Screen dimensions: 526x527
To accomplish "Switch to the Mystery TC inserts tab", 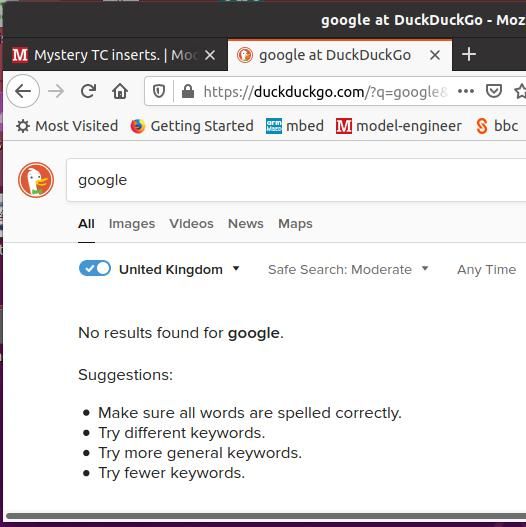I will click(115, 55).
